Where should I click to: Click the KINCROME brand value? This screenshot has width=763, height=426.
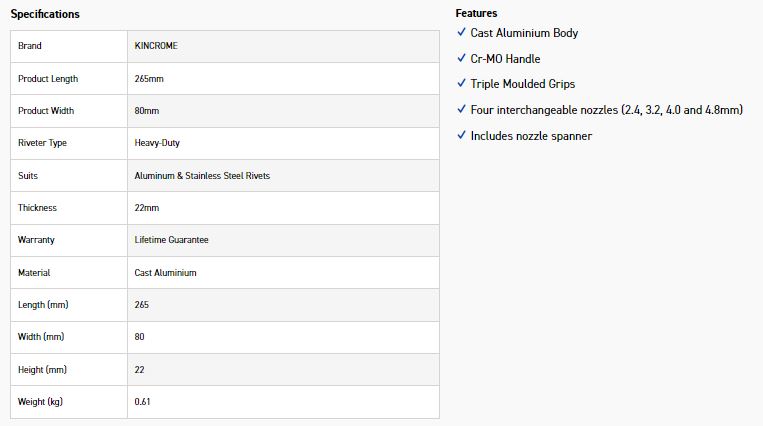[x=156, y=46]
